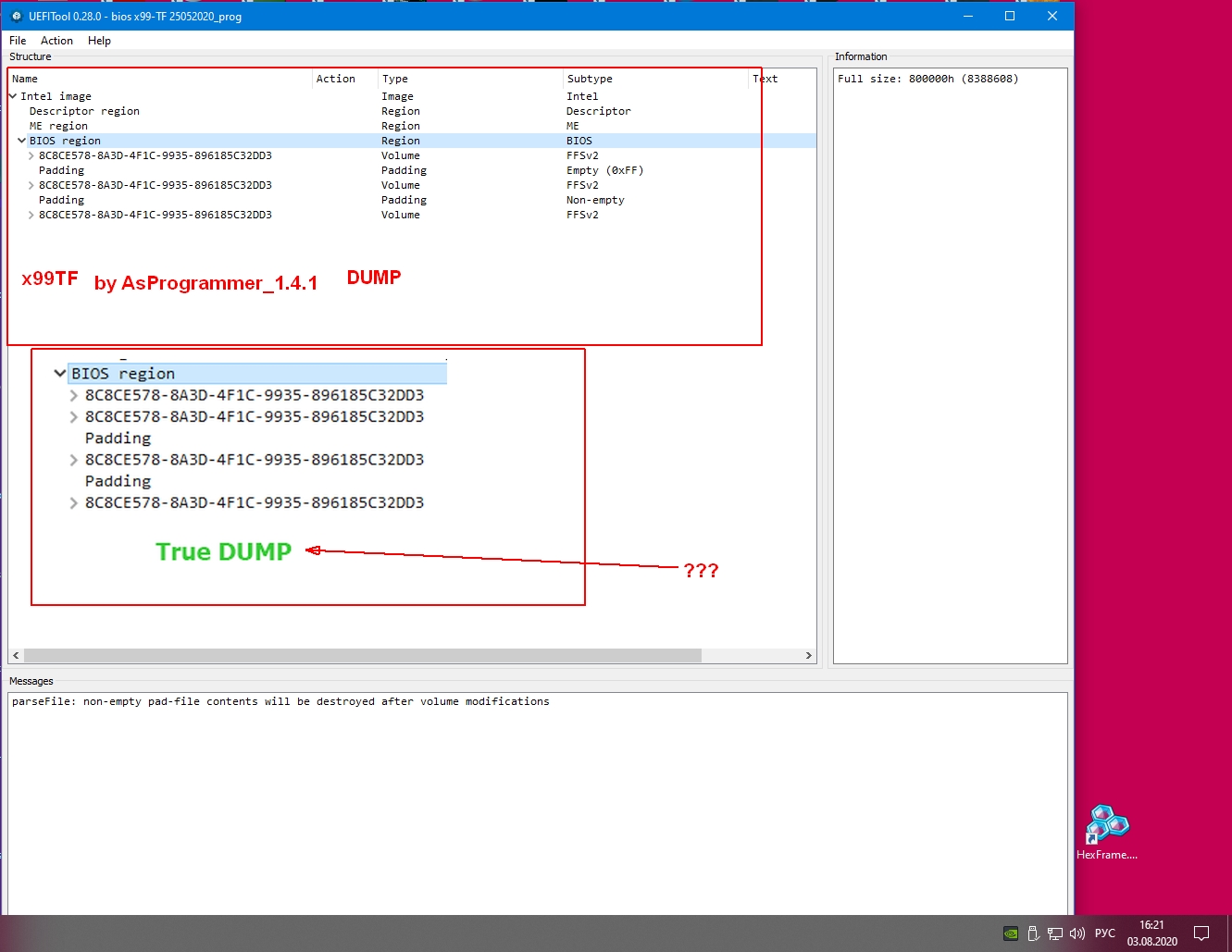1232x952 pixels.
Task: Collapse the Intel image tree node
Action: coord(13,96)
